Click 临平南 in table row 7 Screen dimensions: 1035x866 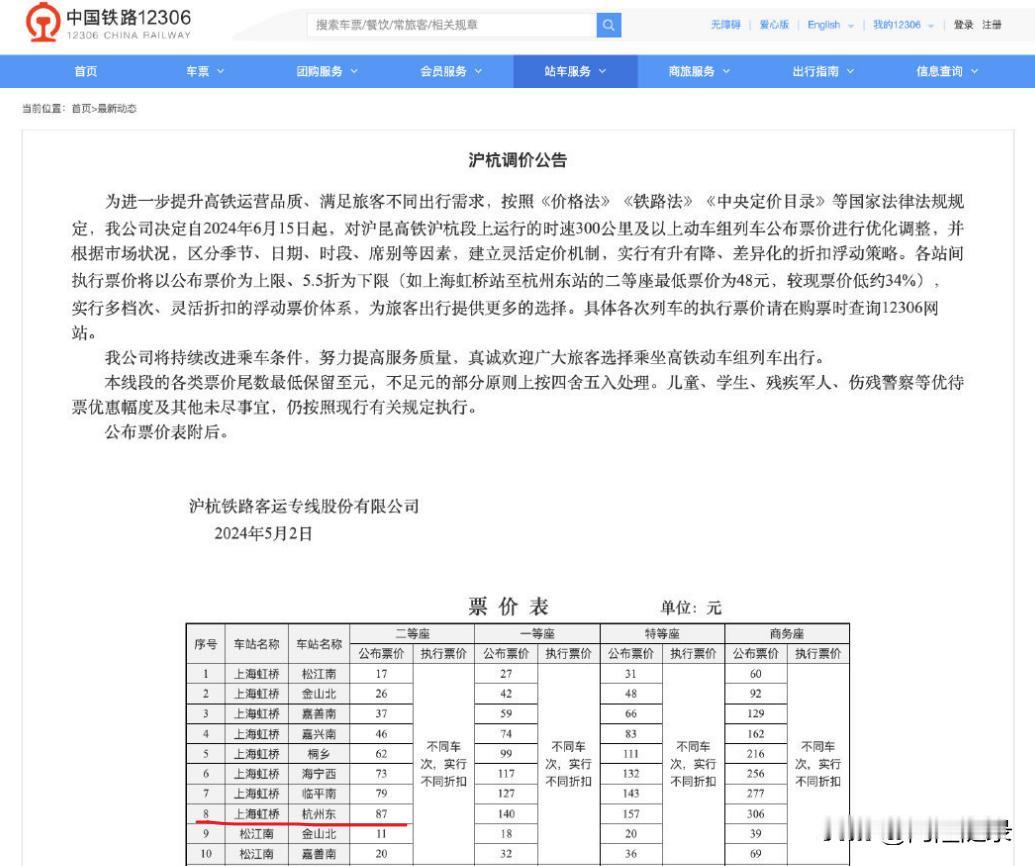click(319, 793)
